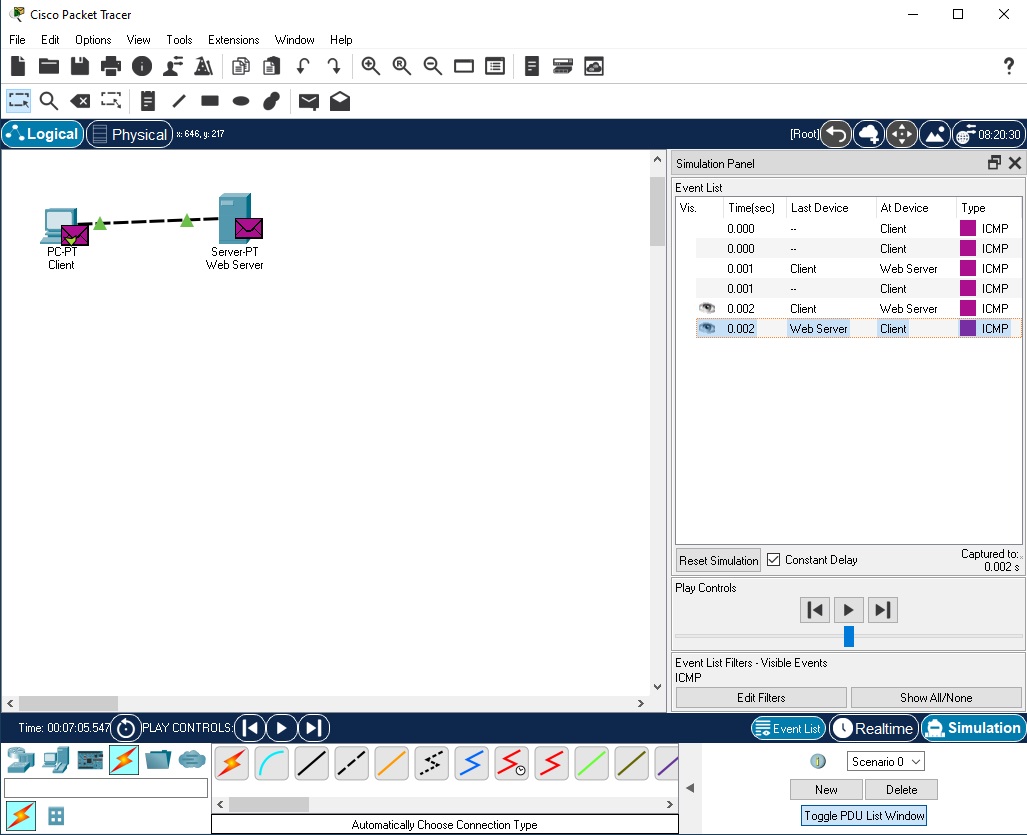
Task: Open network information icon
Action: click(141, 66)
